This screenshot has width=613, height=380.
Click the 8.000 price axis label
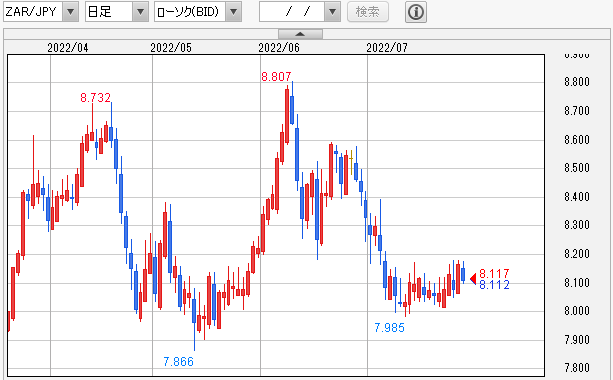[x=577, y=311]
